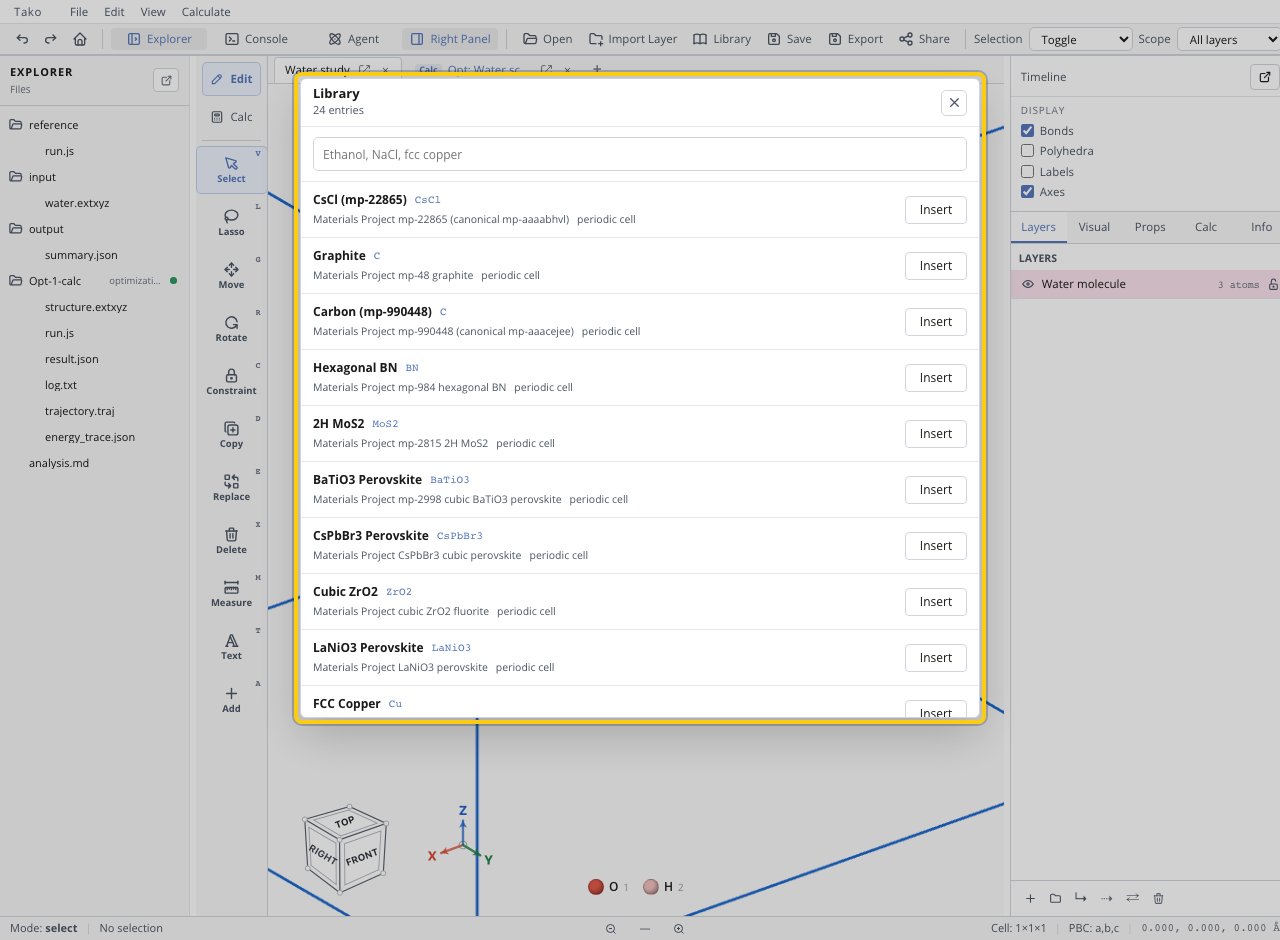Viewport: 1280px width, 940px height.
Task: Click the hydrogen H color swatch
Action: [x=651, y=887]
